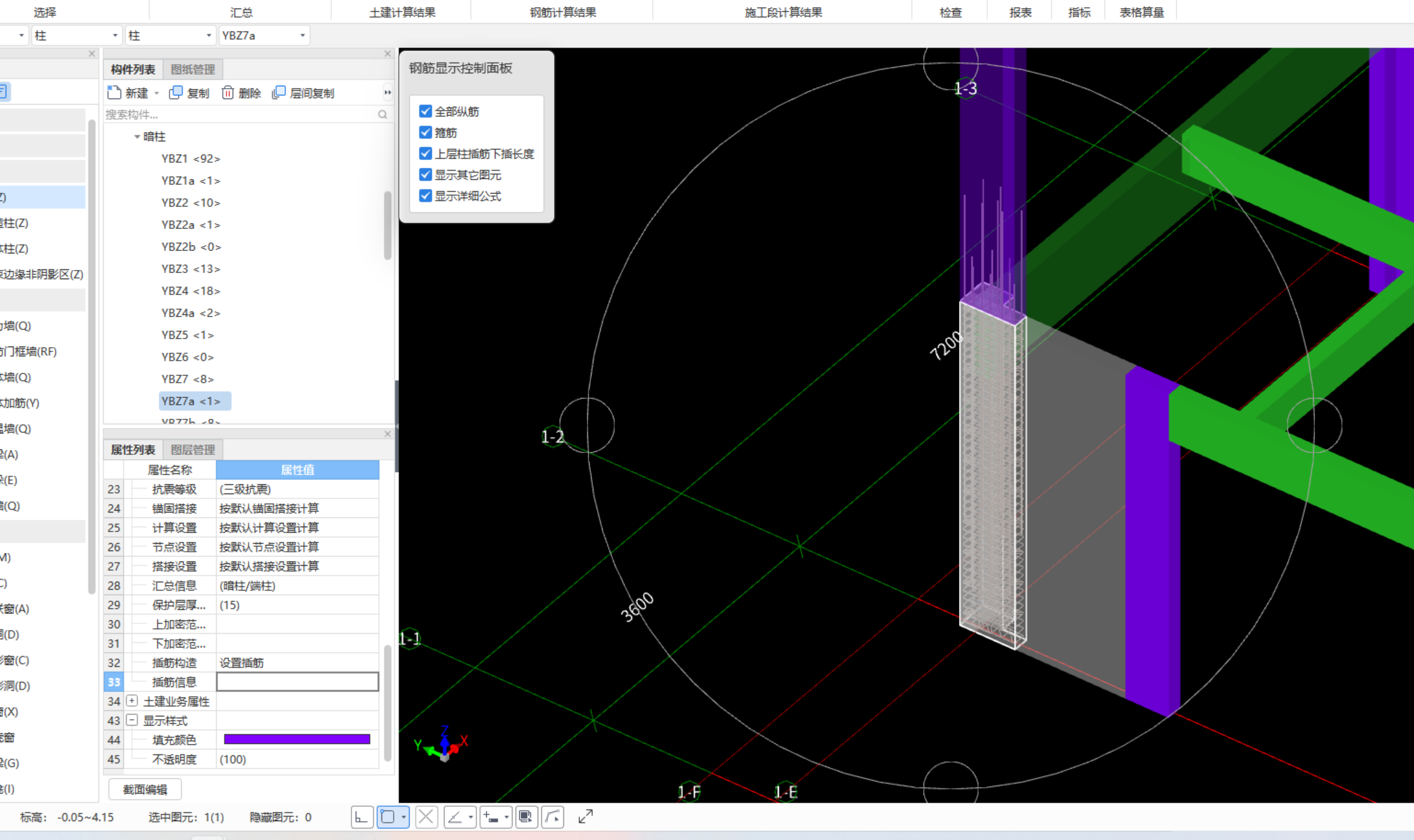The height and width of the screenshot is (840, 1414).
Task: Click the (三级抗震) value cell
Action: coord(298,489)
